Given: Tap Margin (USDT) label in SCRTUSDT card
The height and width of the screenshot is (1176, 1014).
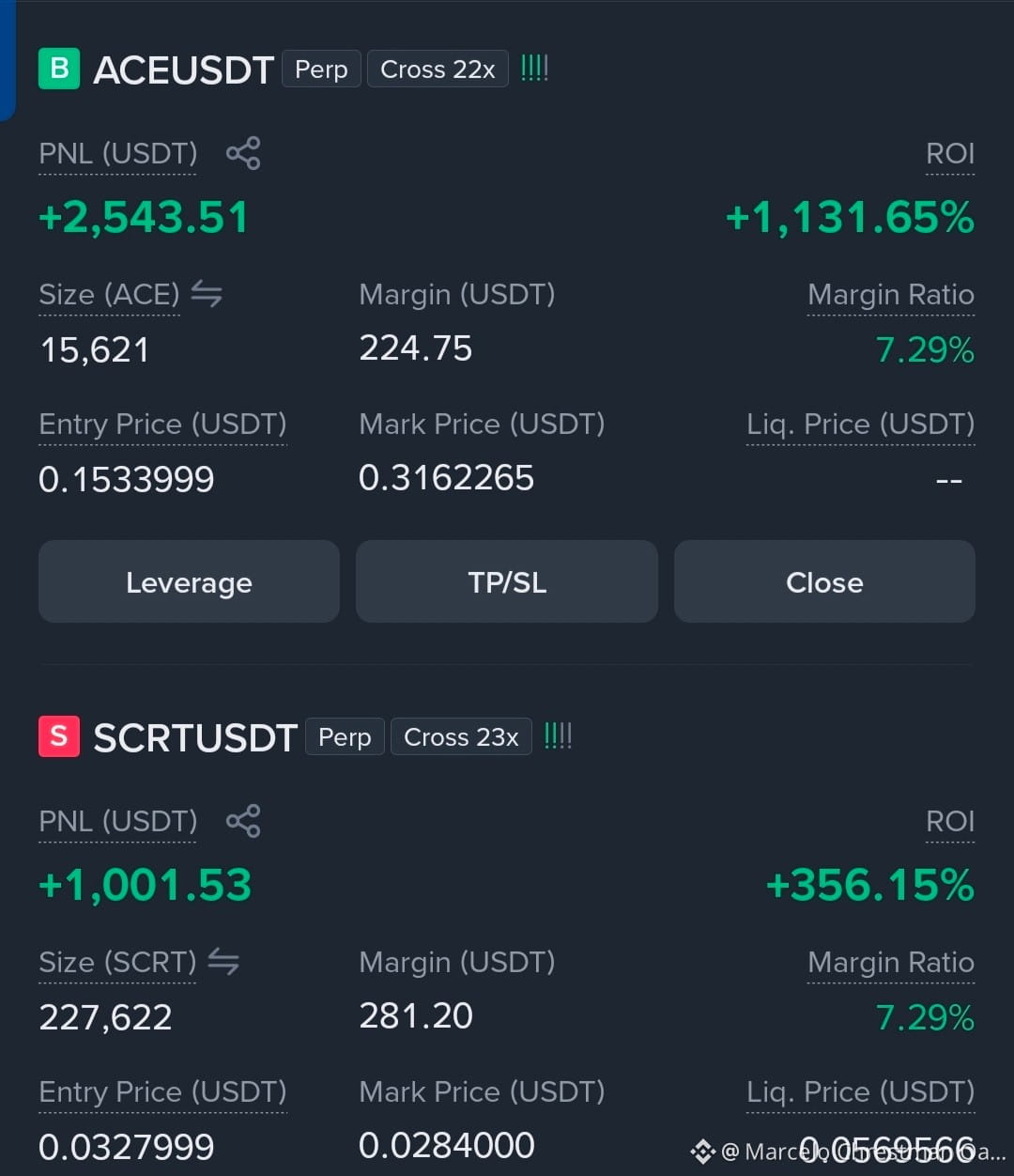Looking at the screenshot, I should point(457,963).
